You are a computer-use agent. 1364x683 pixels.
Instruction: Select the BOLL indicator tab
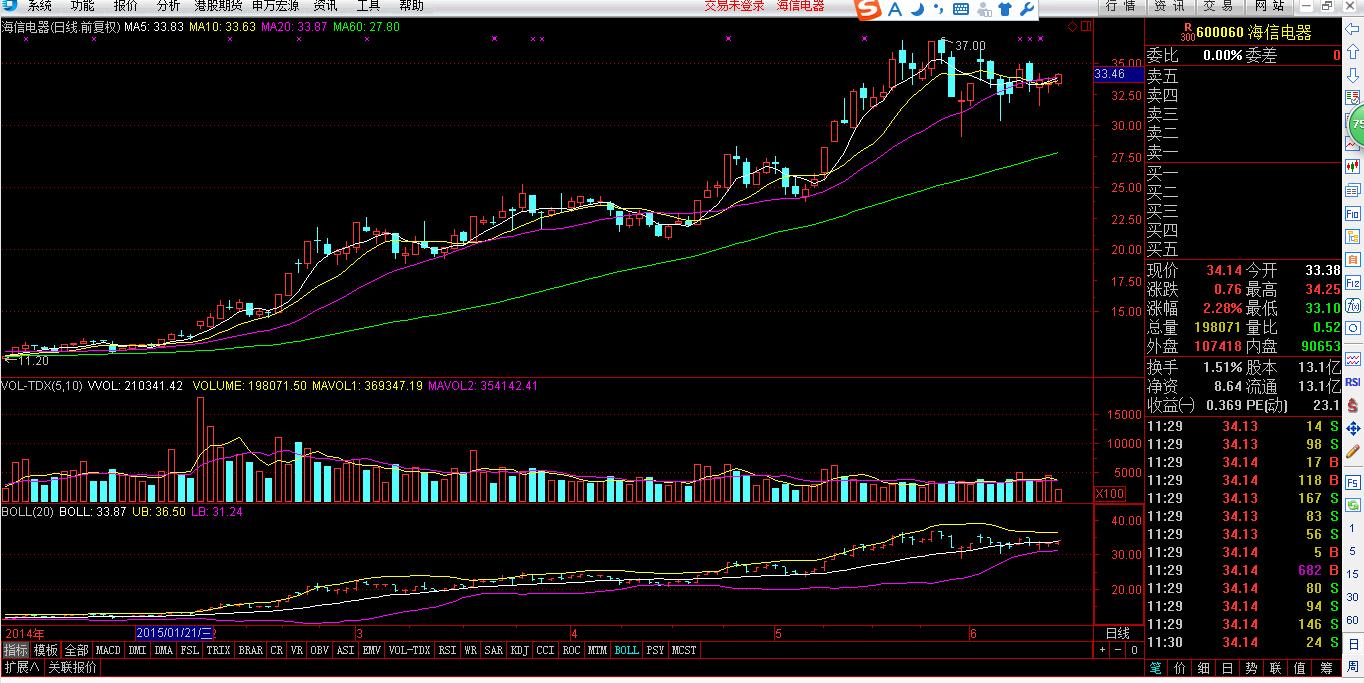626,650
